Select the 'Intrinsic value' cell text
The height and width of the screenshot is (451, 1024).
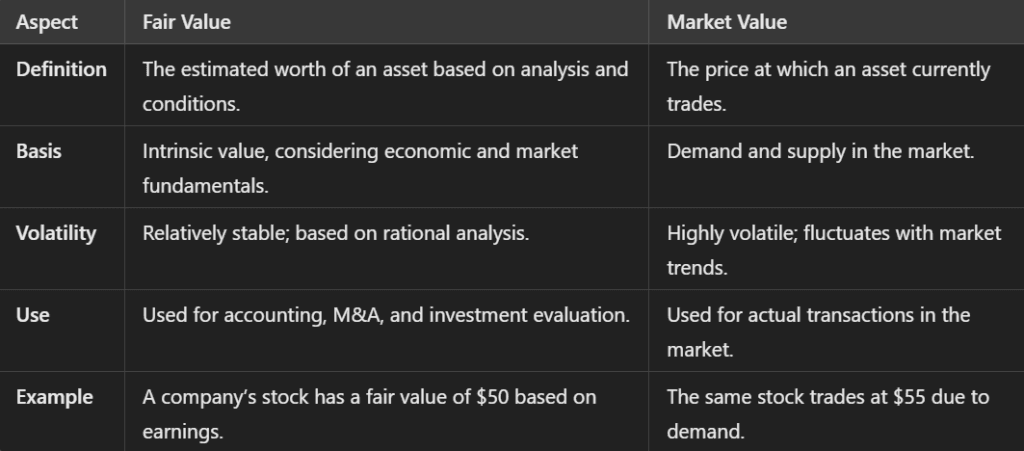point(360,168)
